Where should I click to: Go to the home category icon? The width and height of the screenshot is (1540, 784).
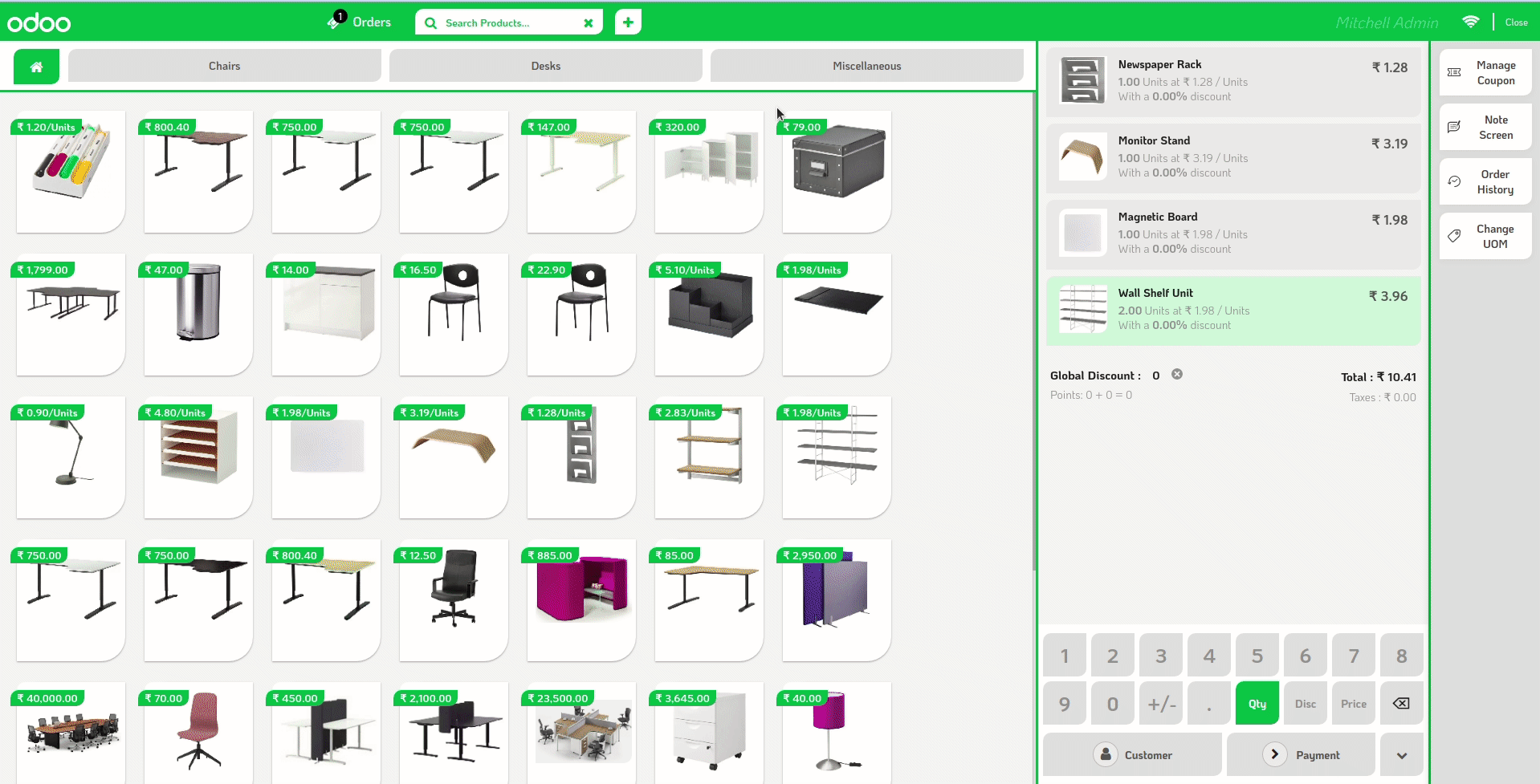(36, 67)
